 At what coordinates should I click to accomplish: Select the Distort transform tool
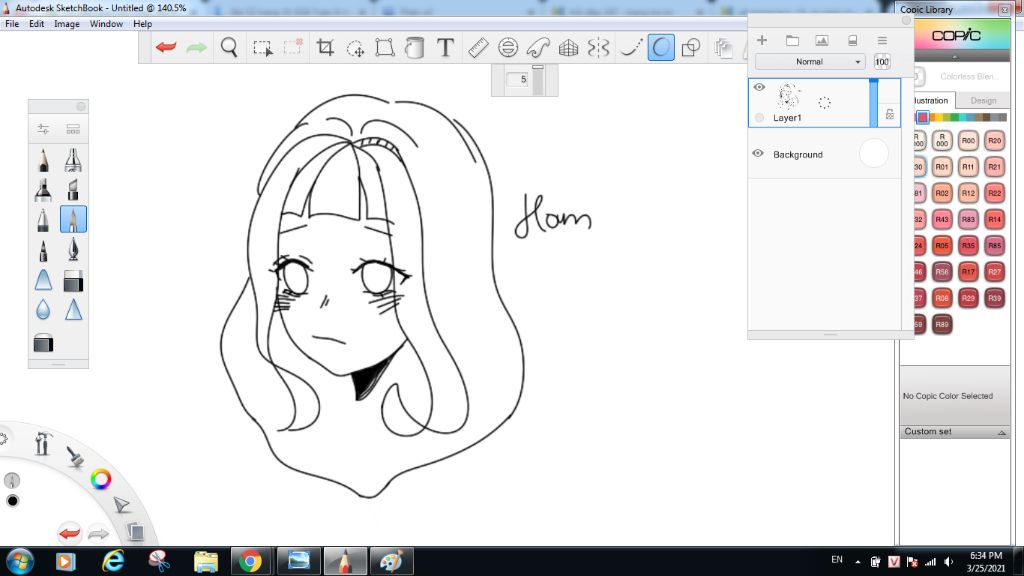(385, 47)
